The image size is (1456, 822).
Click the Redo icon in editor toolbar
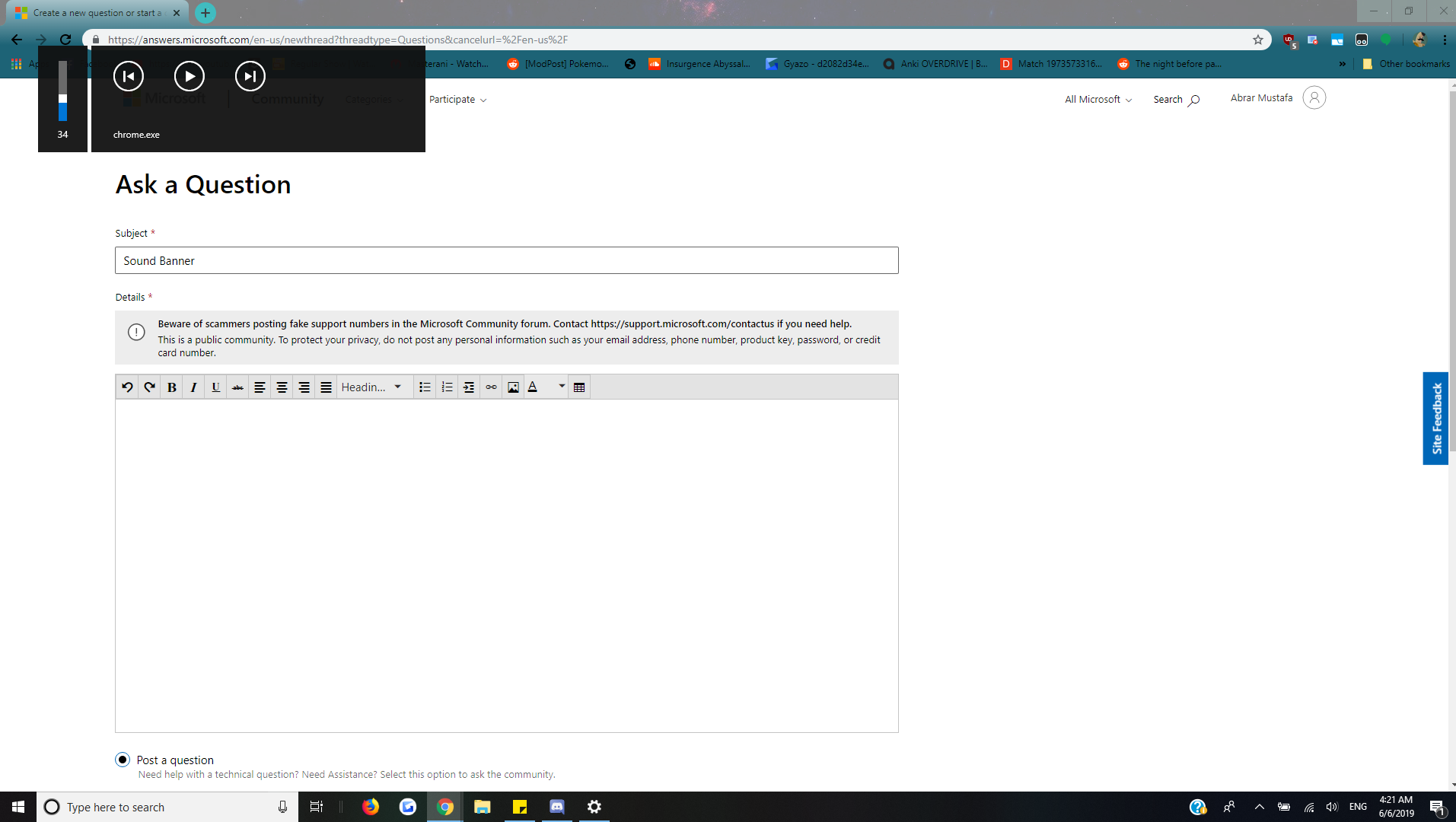149,387
